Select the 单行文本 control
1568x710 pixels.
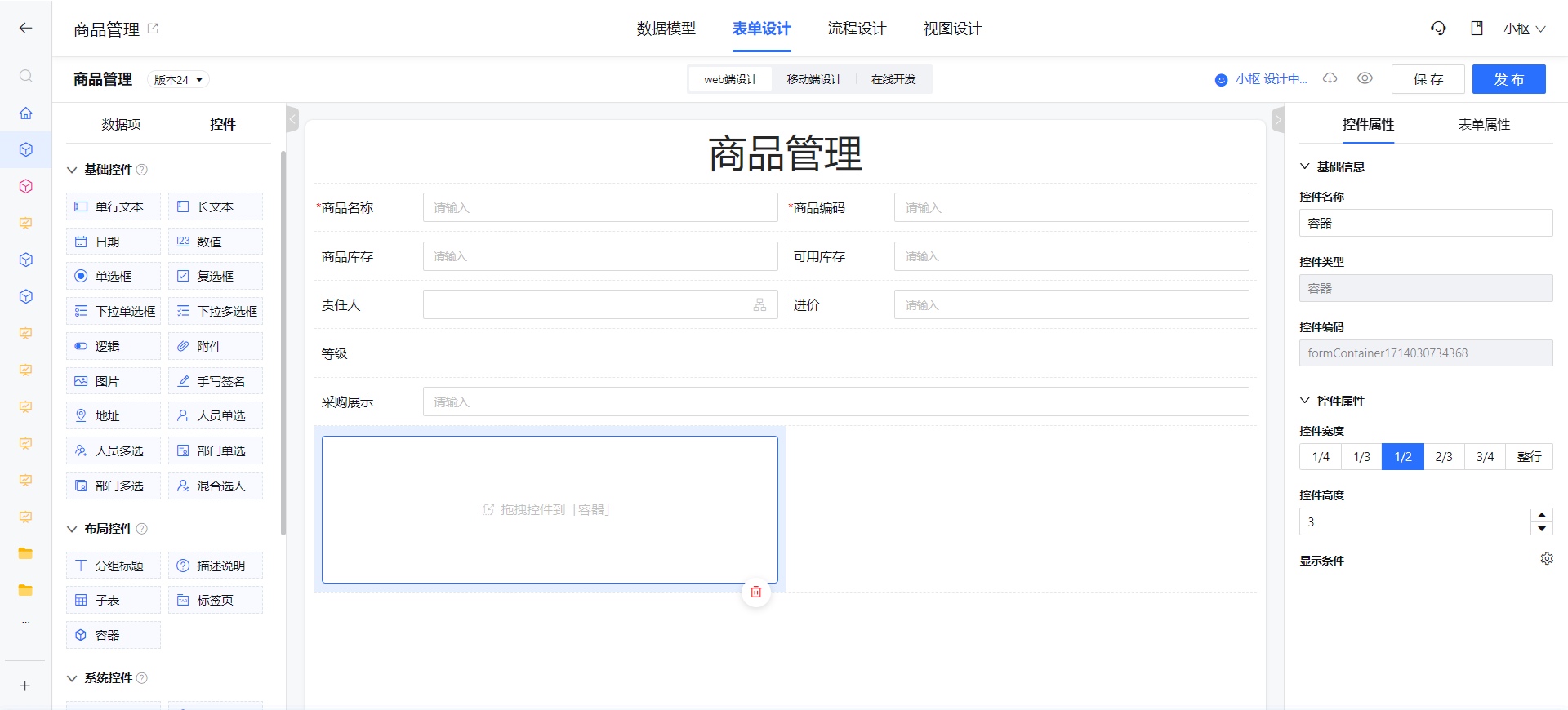[113, 206]
